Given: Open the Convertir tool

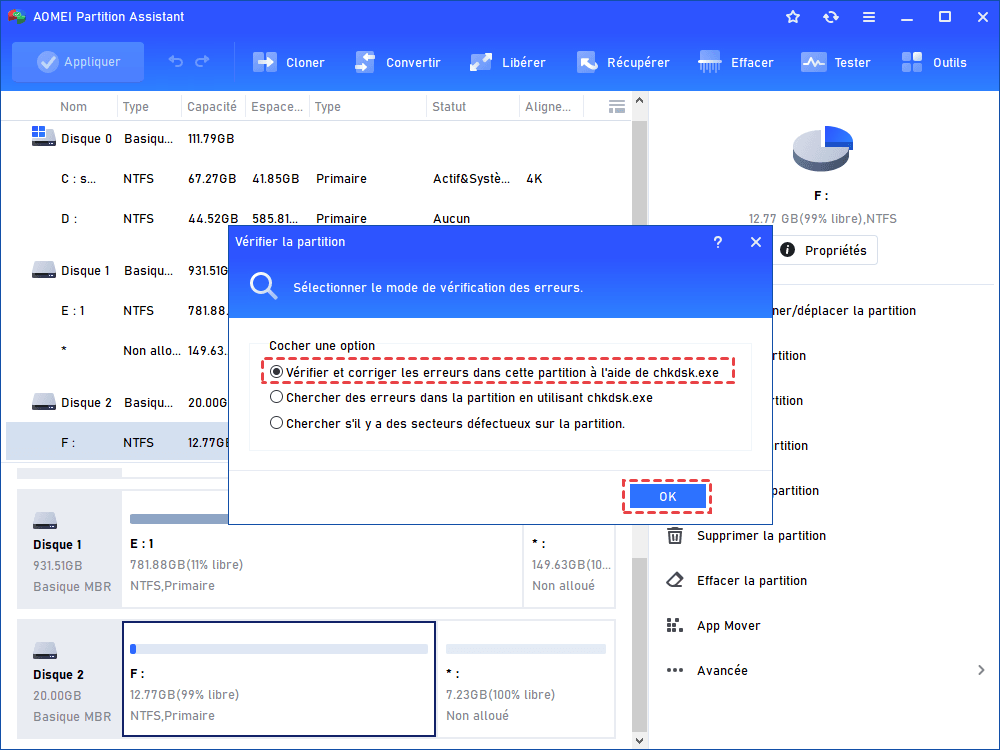Looking at the screenshot, I should [365, 62].
